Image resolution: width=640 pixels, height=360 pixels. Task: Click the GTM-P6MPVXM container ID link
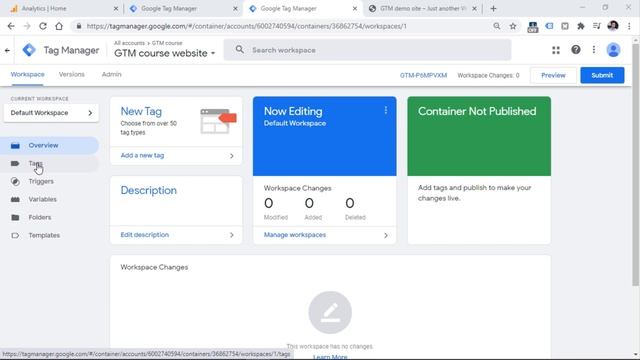point(423,76)
